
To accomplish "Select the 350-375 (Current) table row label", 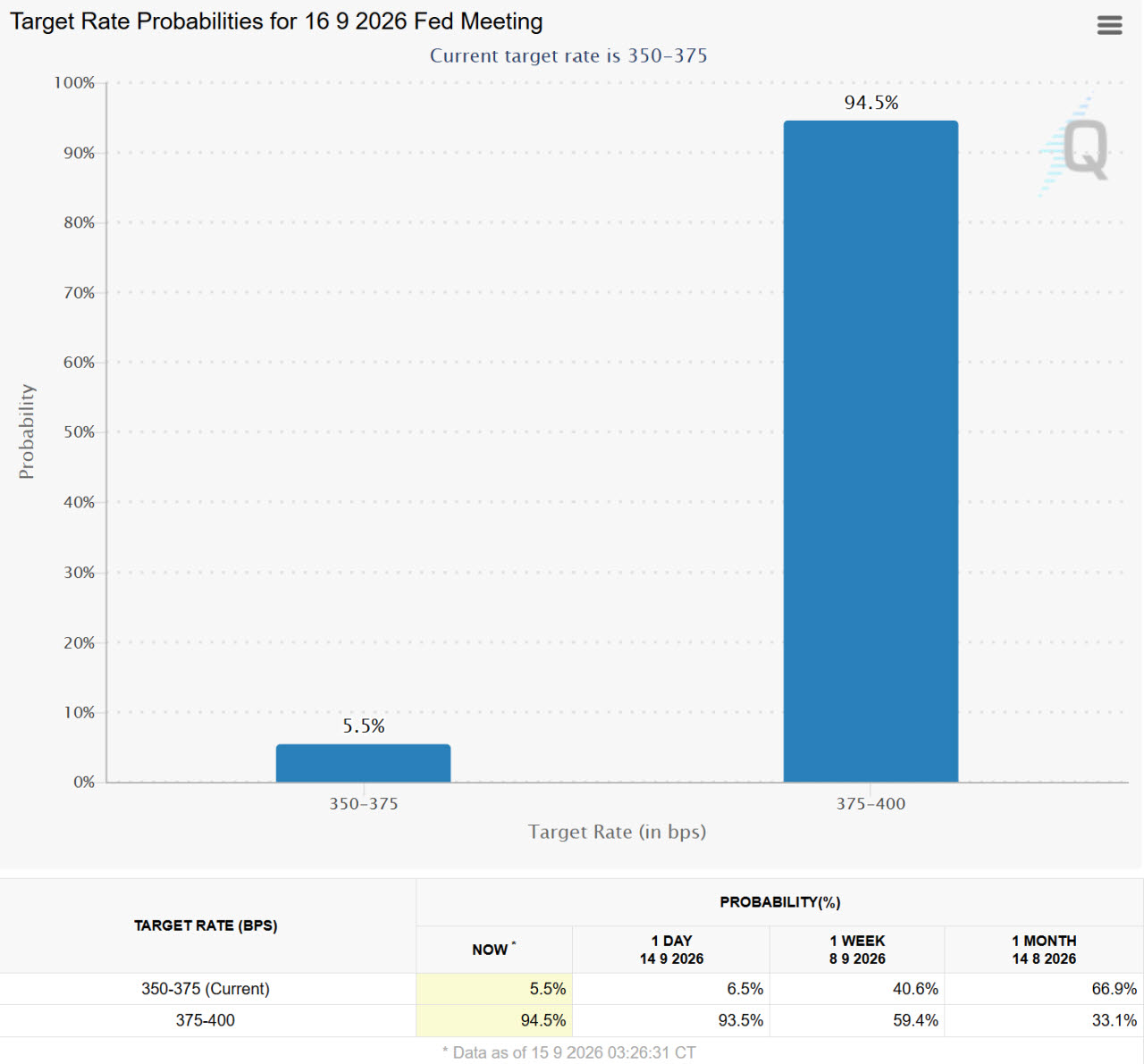I will click(206, 989).
